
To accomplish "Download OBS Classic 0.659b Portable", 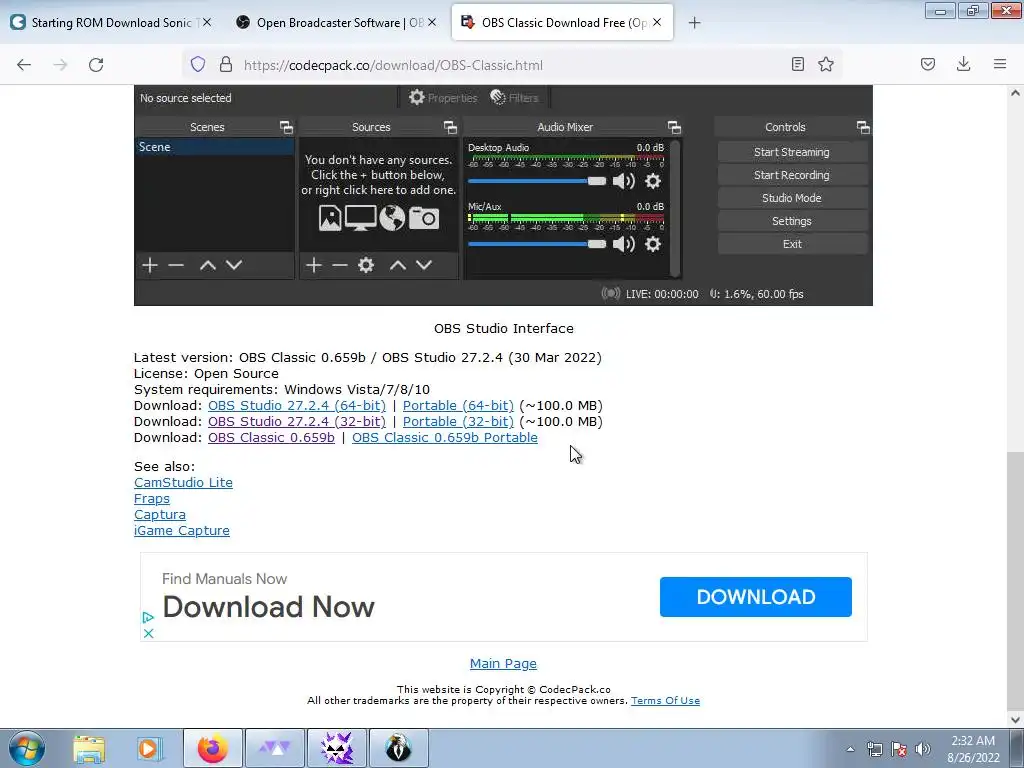I will click(445, 438).
